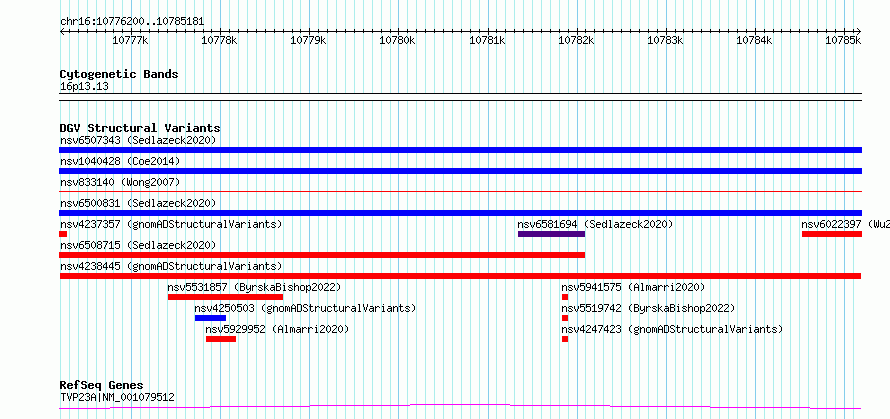Open nsv4238445 gnomAD variant label
Screen dimensions: 890x419
pyautogui.click(x=171, y=266)
